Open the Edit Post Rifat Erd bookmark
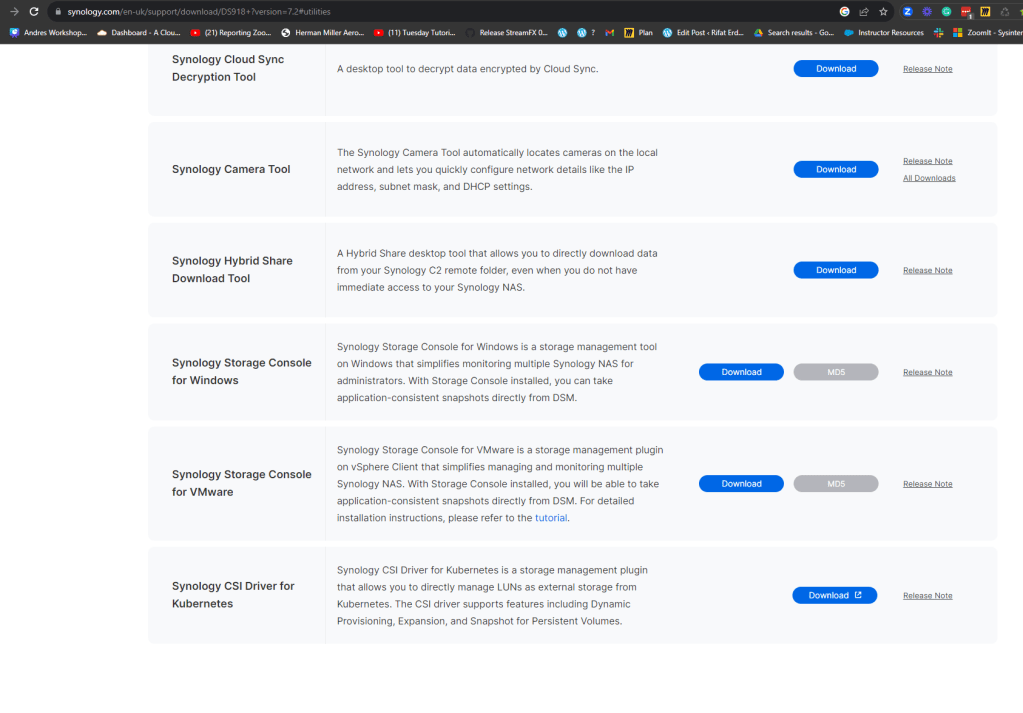The height and width of the screenshot is (713, 1023). 703,33
